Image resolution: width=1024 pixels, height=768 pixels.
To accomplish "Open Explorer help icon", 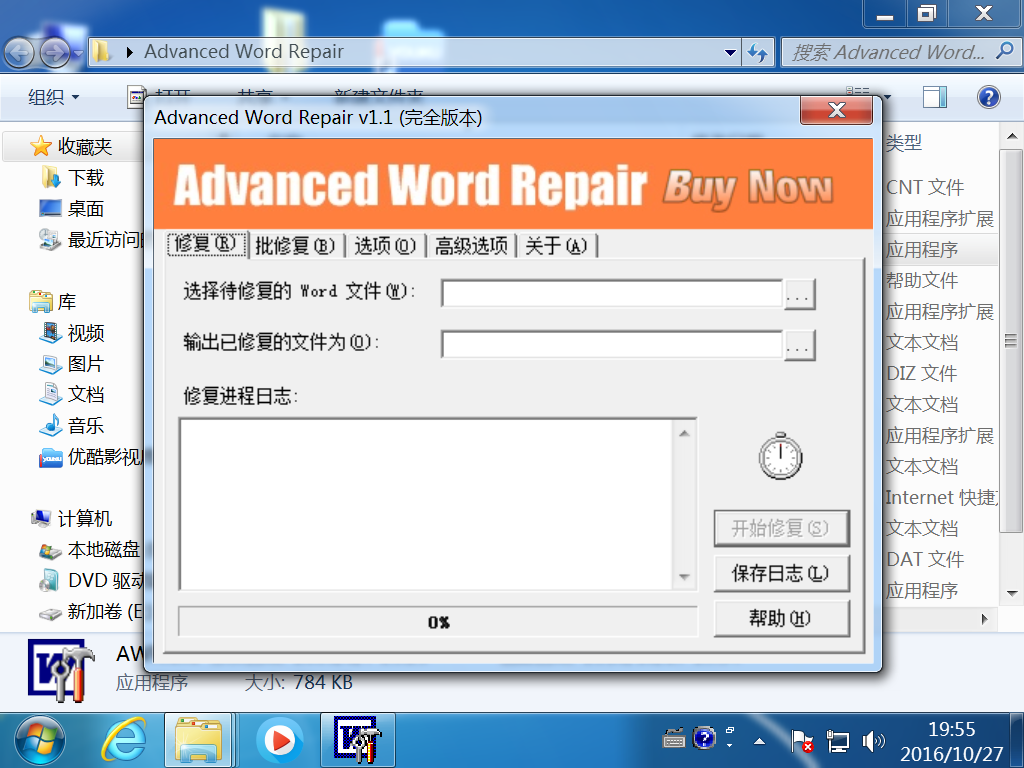I will coord(989,97).
